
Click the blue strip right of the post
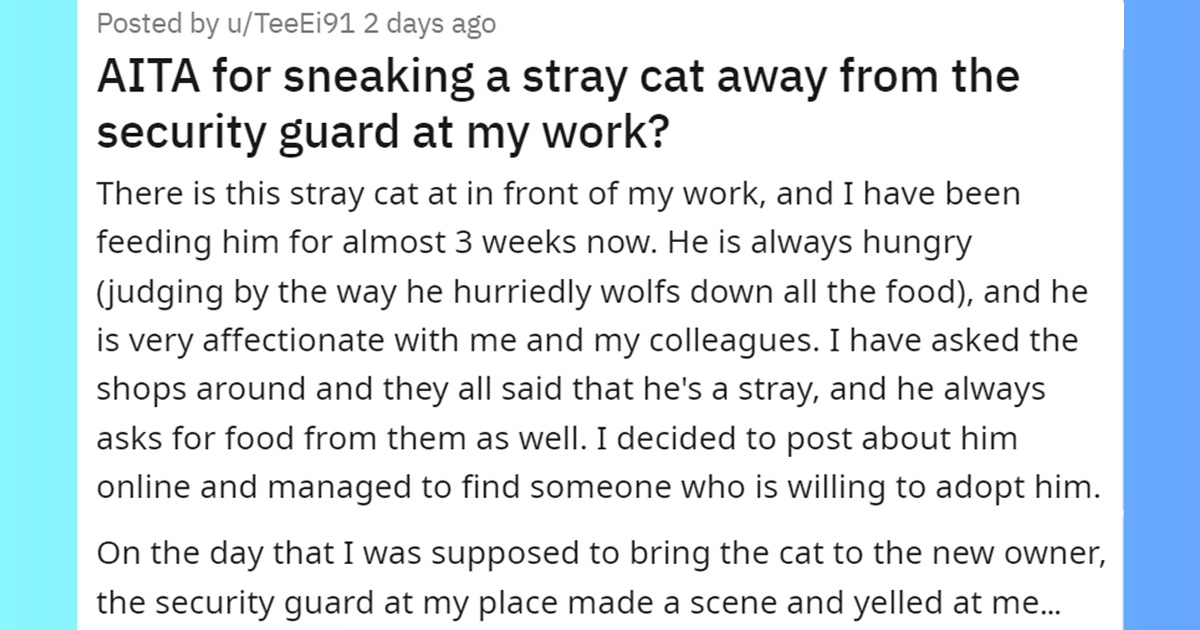click(1161, 315)
